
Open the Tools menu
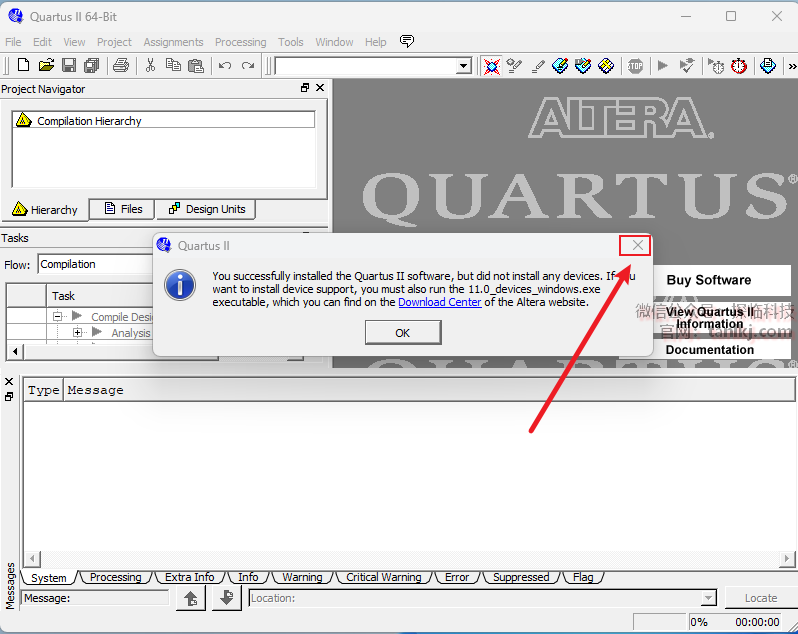291,42
